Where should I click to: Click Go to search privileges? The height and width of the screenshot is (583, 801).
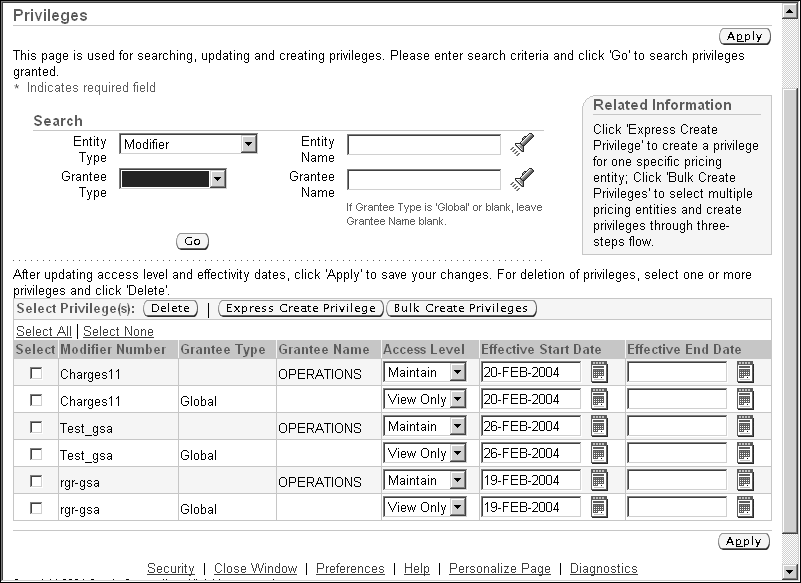pyautogui.click(x=193, y=241)
